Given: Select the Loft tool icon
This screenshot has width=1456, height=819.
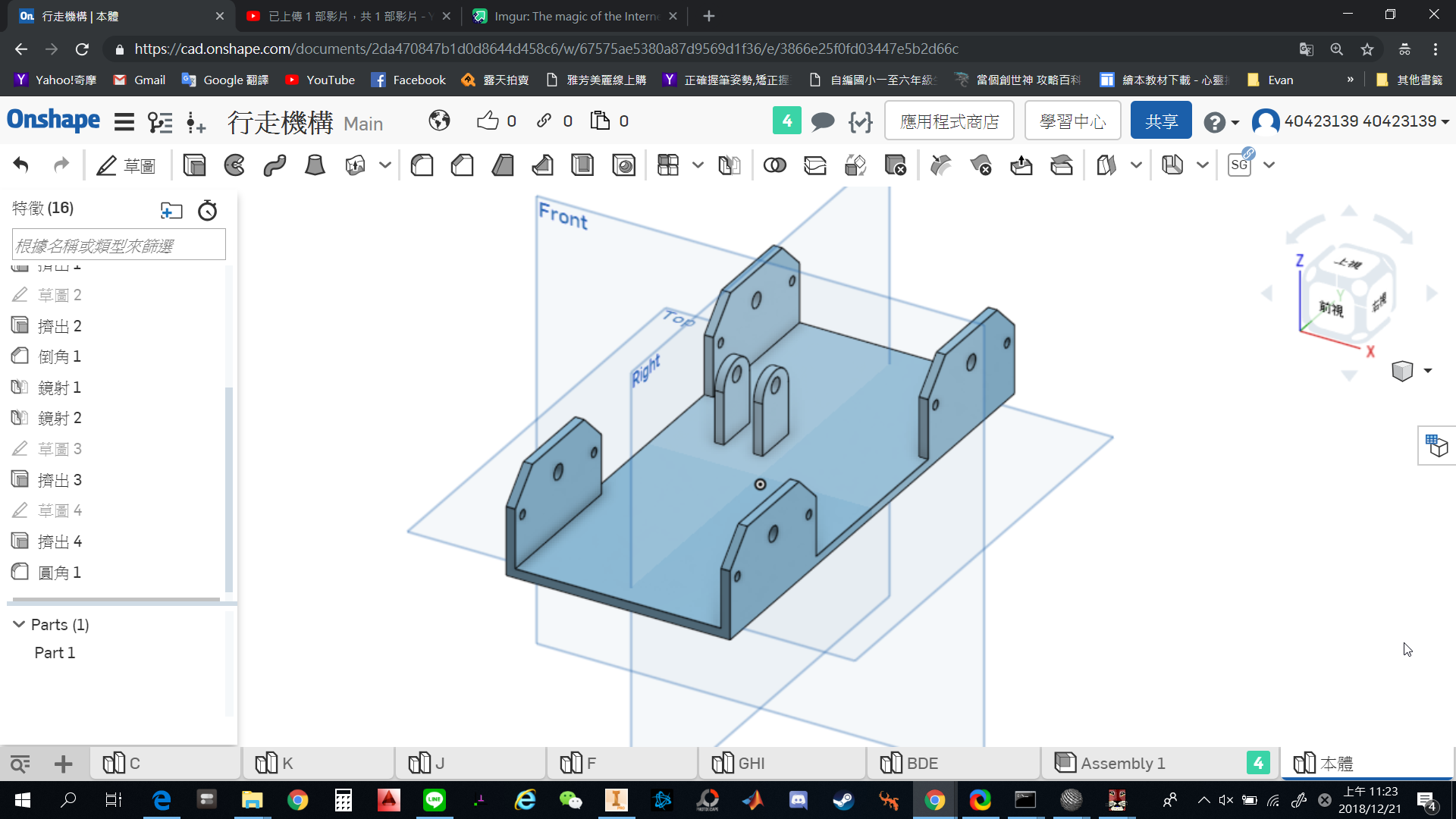Looking at the screenshot, I should click(x=315, y=165).
